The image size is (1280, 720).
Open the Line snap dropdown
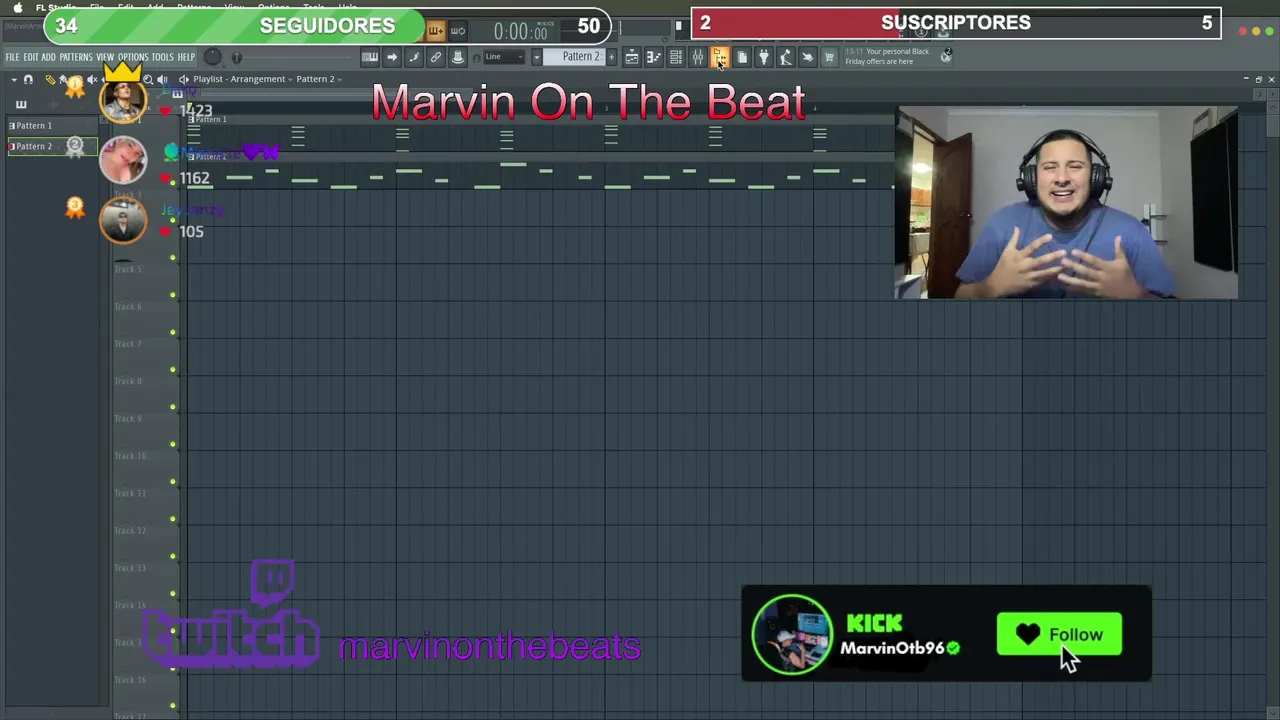504,57
